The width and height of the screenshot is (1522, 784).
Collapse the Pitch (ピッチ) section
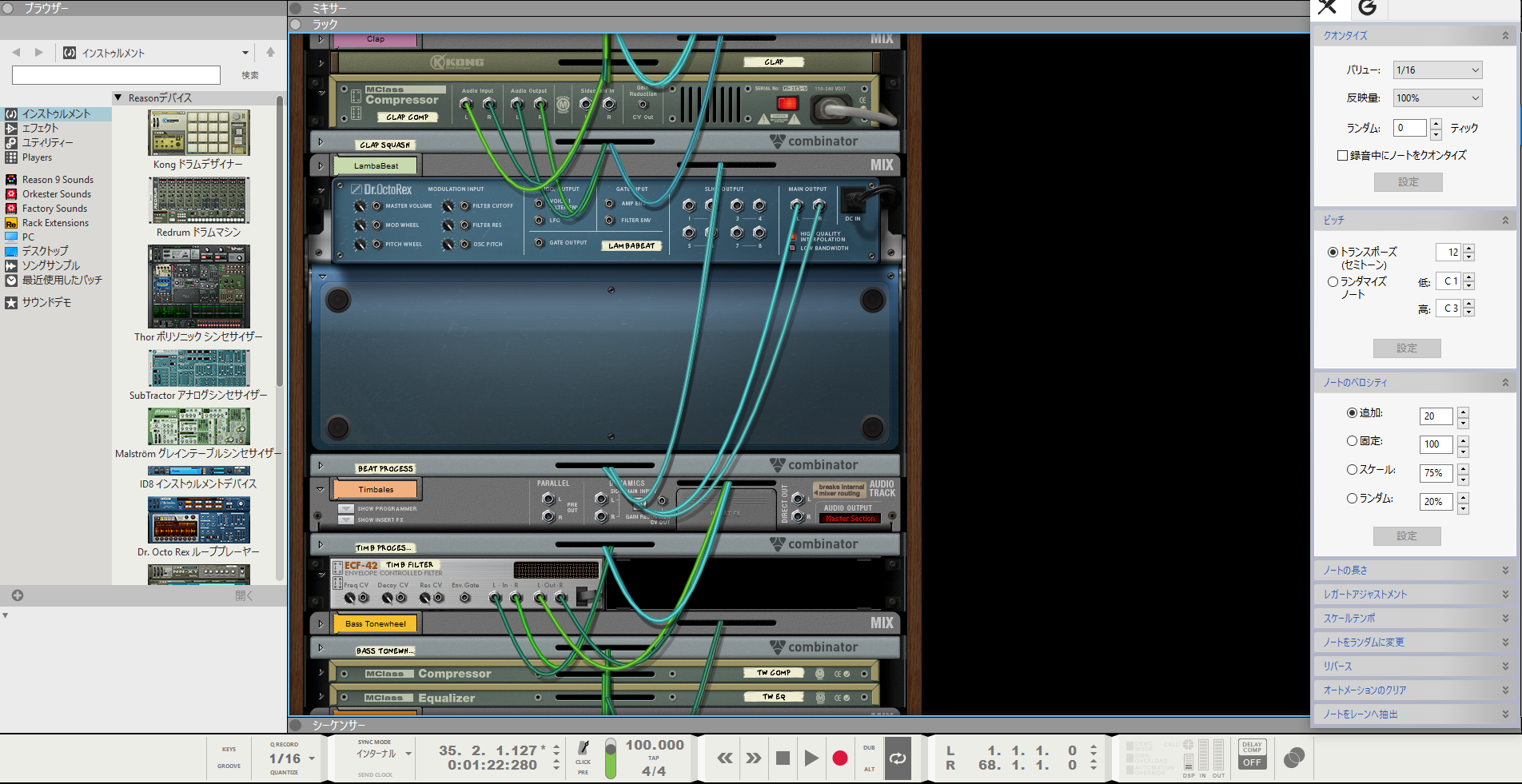pos(1505,220)
